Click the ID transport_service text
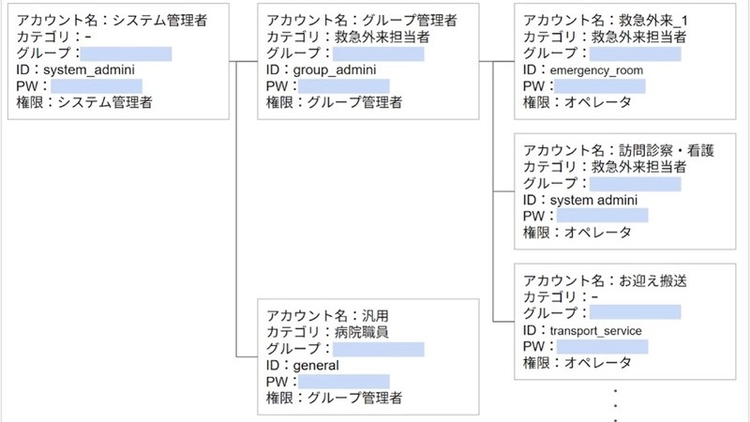The width and height of the screenshot is (750, 422). pyautogui.click(x=595, y=330)
